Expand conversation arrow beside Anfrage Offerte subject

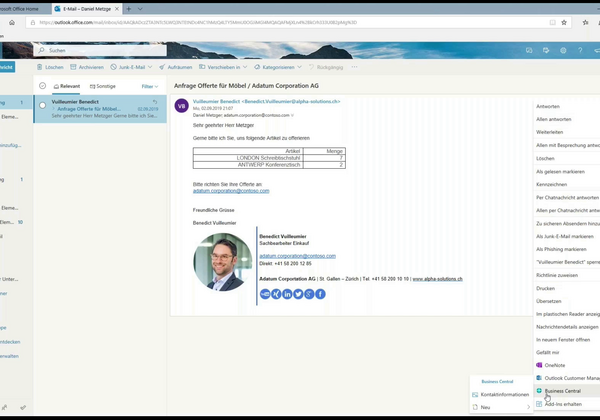54,109
